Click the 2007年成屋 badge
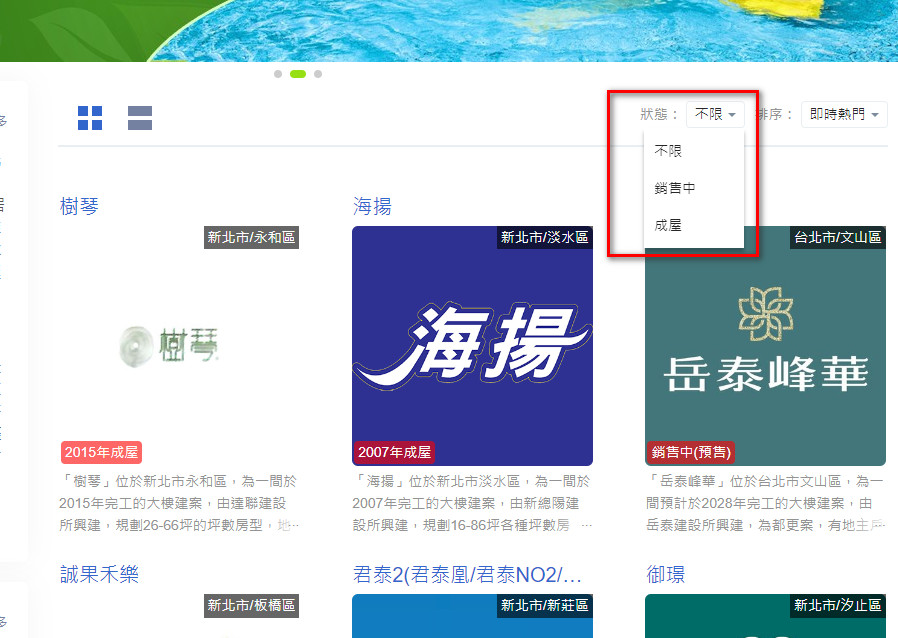This screenshot has height=638, width=898. pyautogui.click(x=395, y=452)
